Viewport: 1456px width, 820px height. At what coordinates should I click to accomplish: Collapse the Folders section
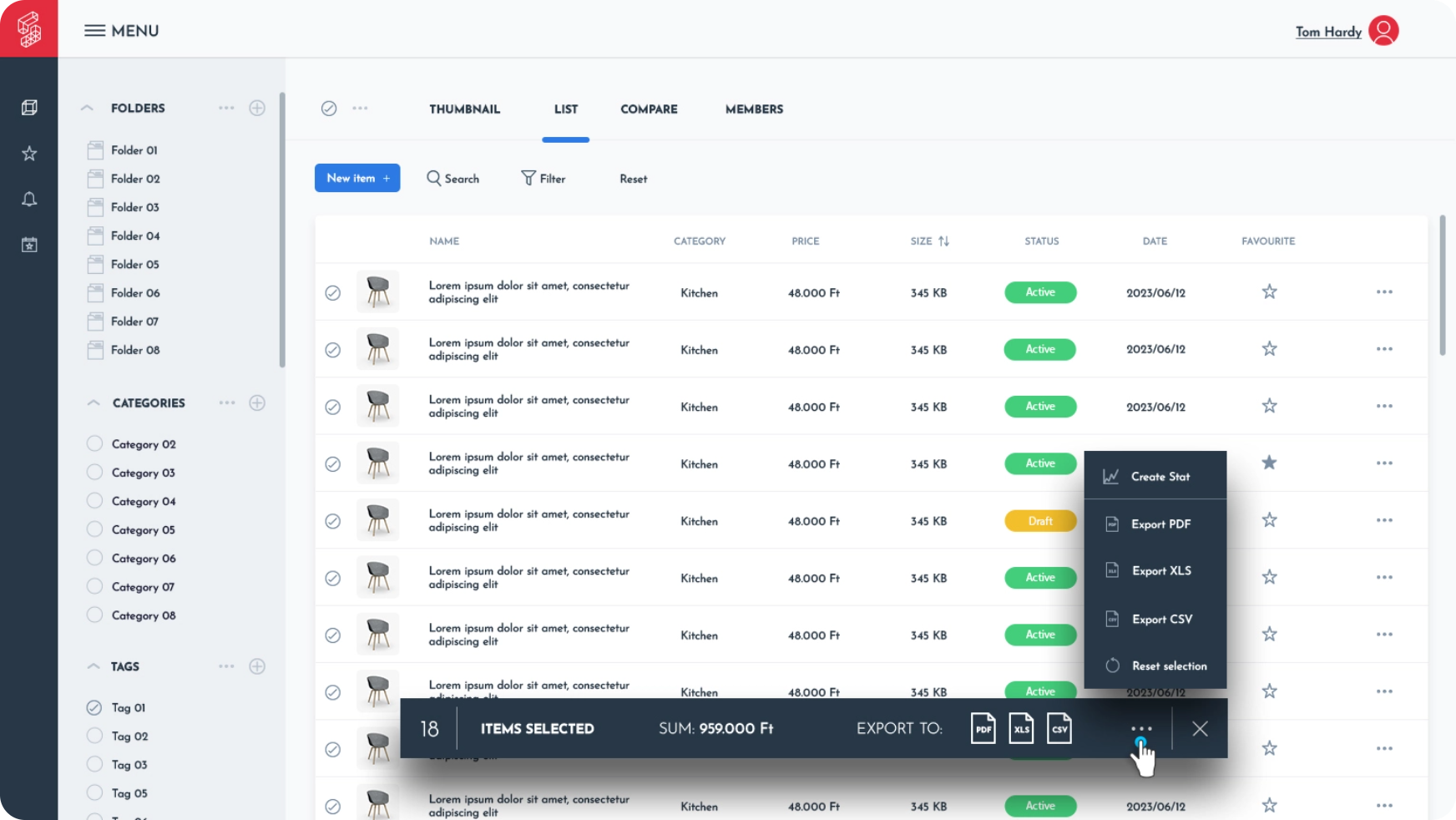pos(87,108)
